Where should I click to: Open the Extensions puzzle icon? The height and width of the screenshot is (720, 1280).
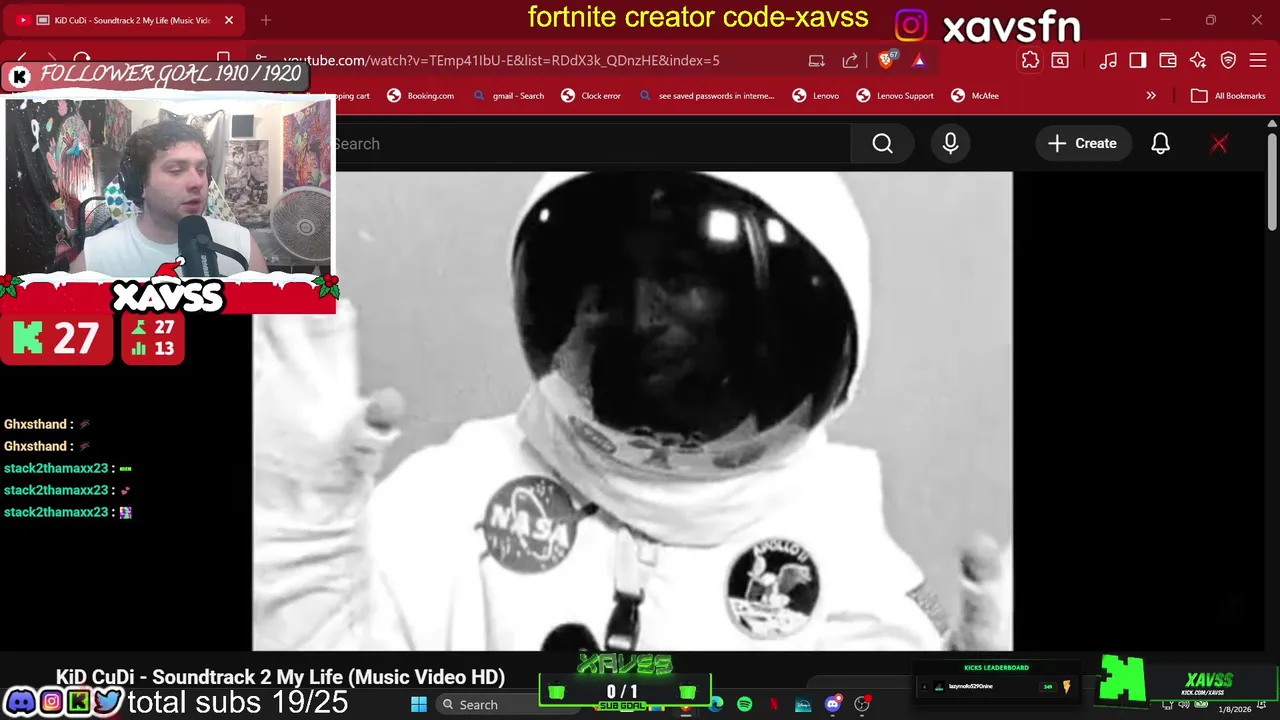click(x=1030, y=60)
